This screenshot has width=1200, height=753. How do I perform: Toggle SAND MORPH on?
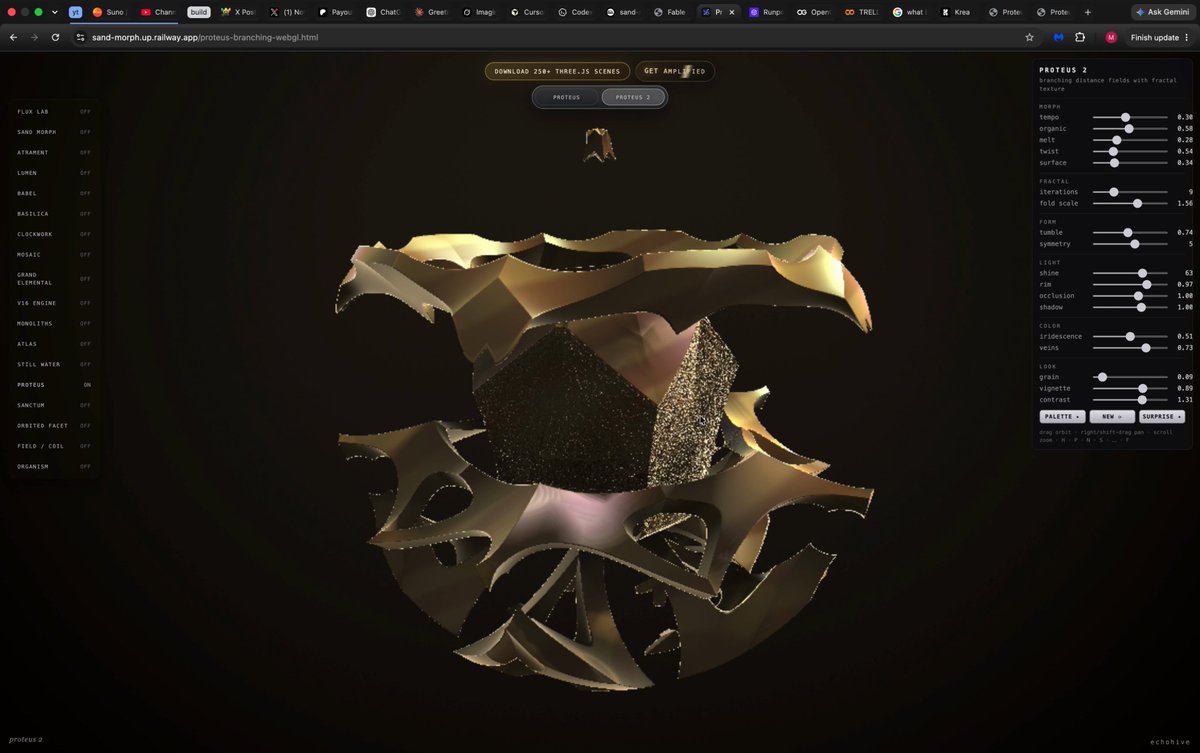click(x=54, y=132)
